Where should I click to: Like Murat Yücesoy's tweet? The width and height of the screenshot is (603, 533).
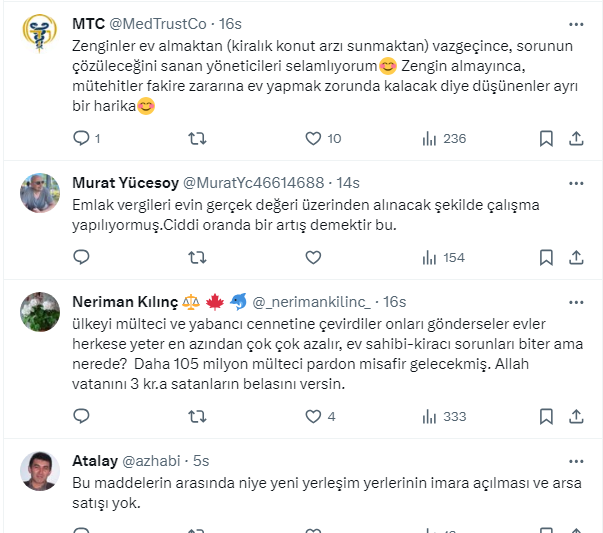[313, 257]
